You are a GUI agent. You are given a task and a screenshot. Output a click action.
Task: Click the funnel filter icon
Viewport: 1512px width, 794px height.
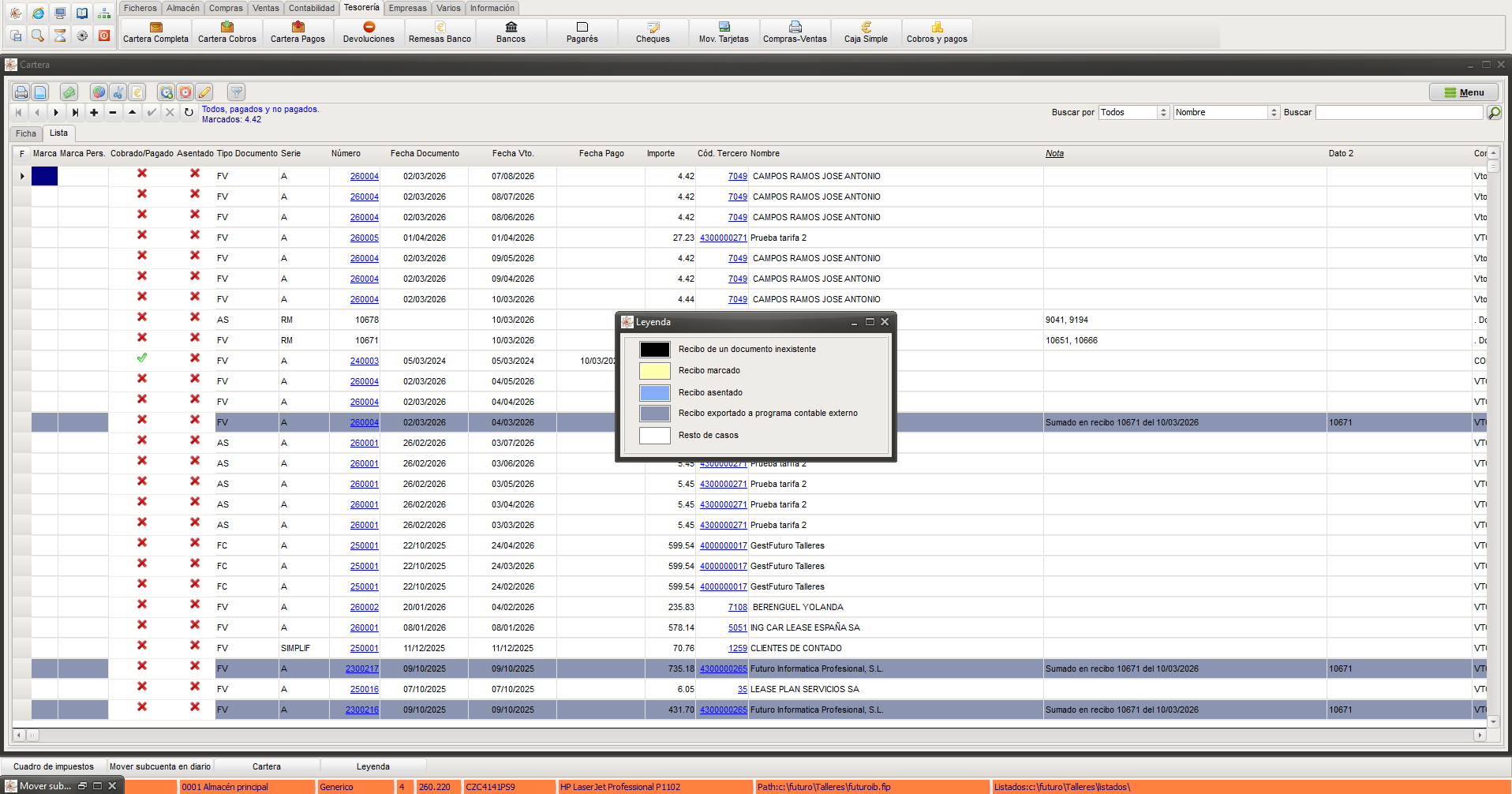[236, 92]
